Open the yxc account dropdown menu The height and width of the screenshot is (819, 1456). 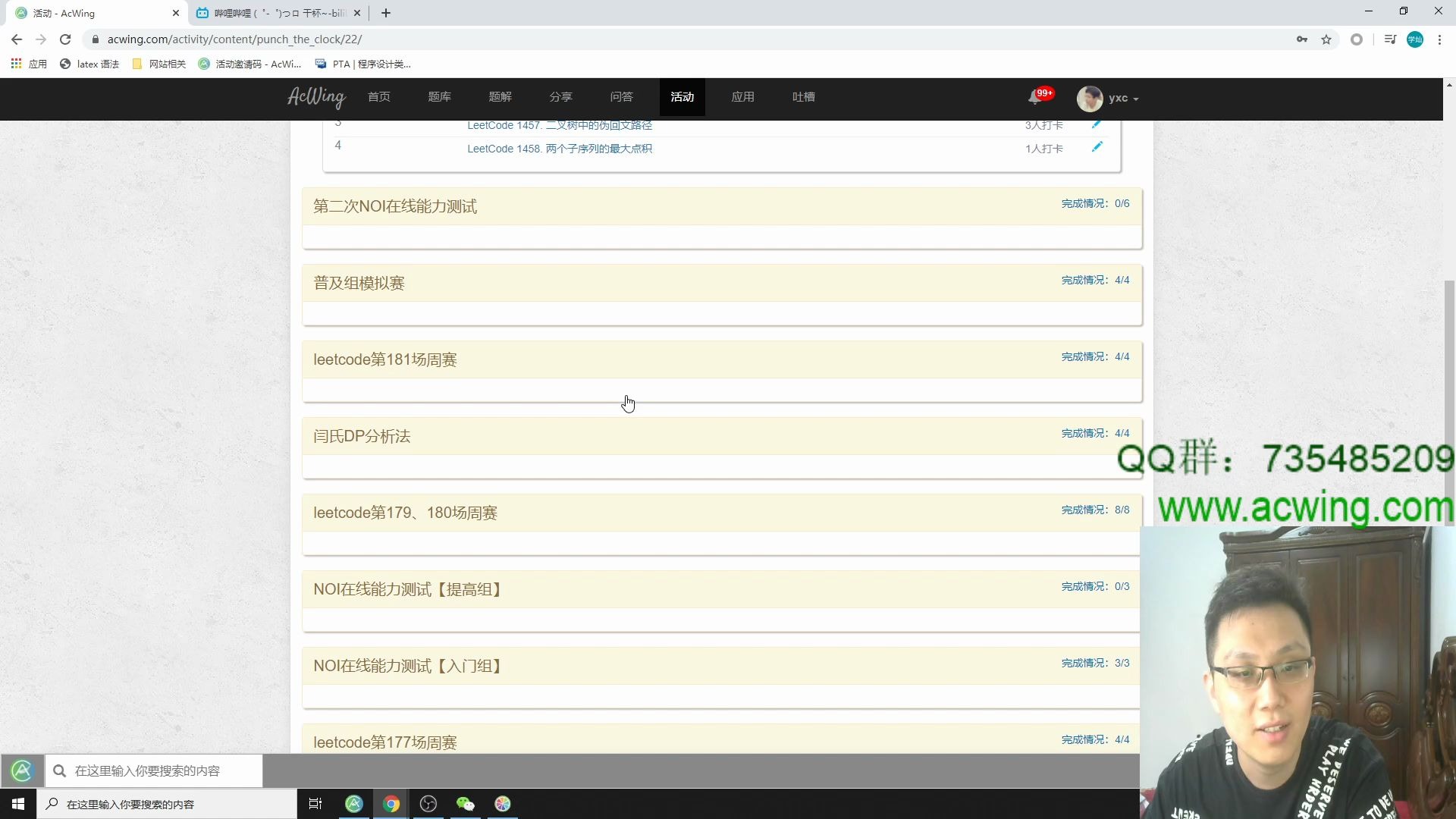click(x=1115, y=98)
